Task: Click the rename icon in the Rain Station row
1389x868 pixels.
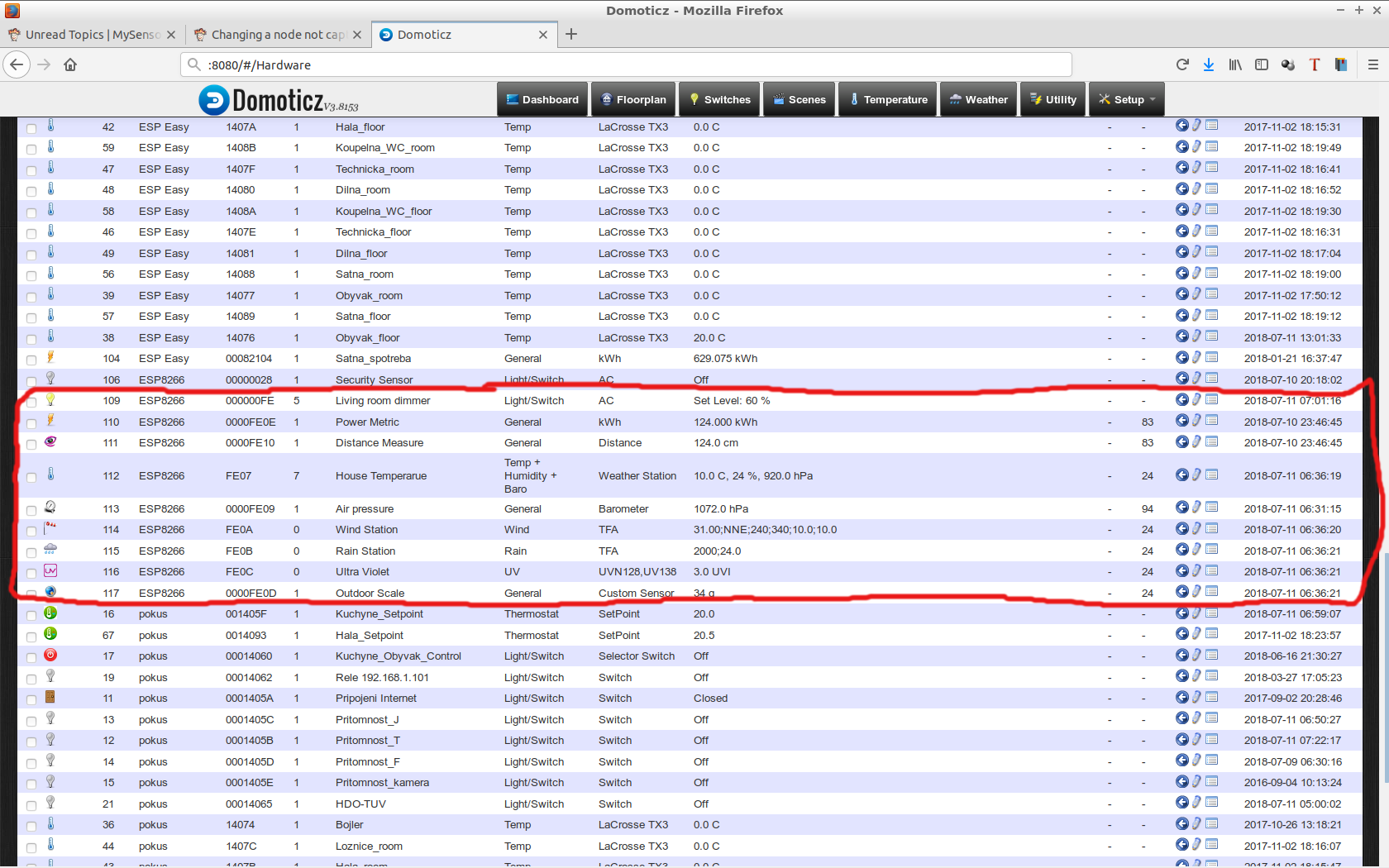Action: pos(1196,550)
